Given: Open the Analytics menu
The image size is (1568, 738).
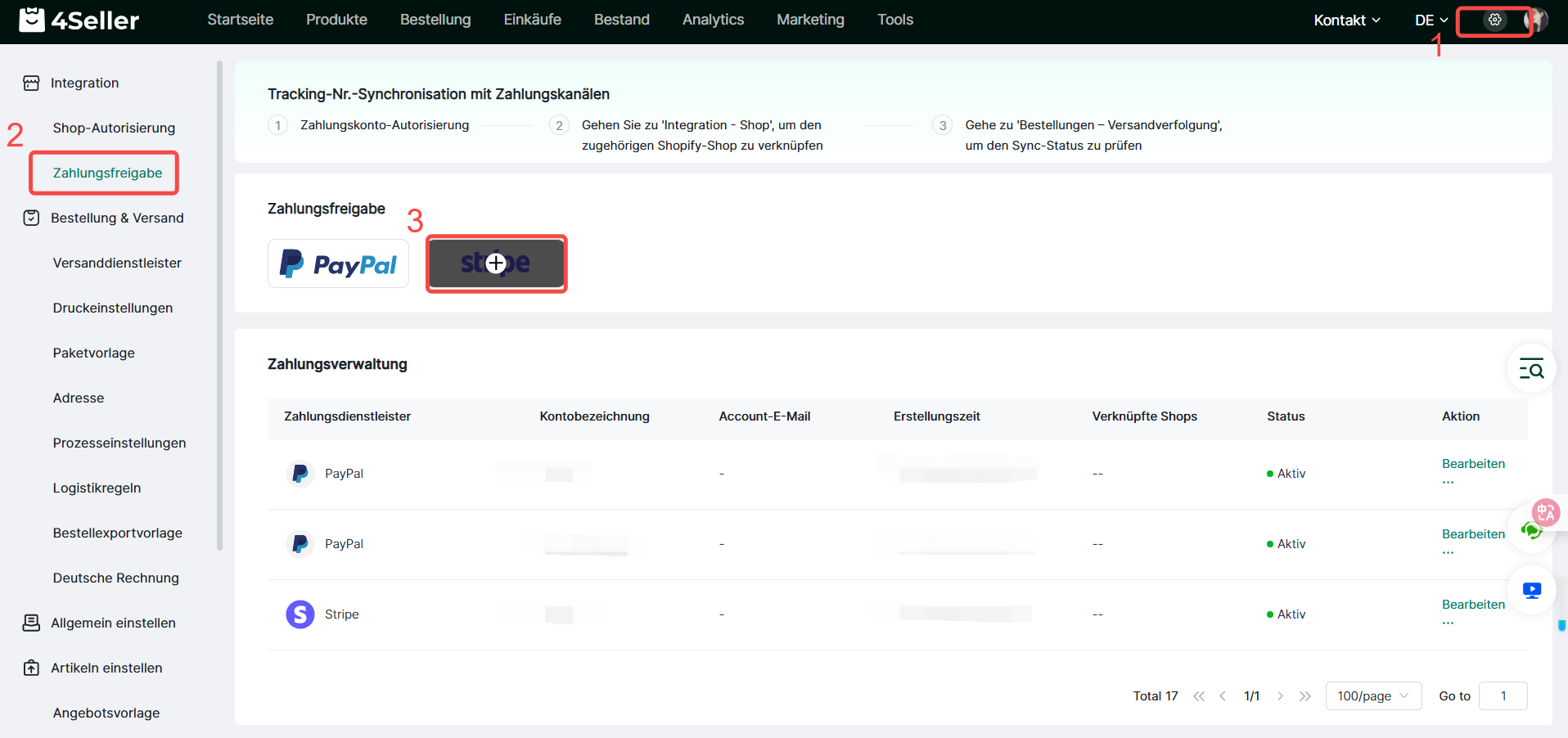Looking at the screenshot, I should (x=713, y=20).
